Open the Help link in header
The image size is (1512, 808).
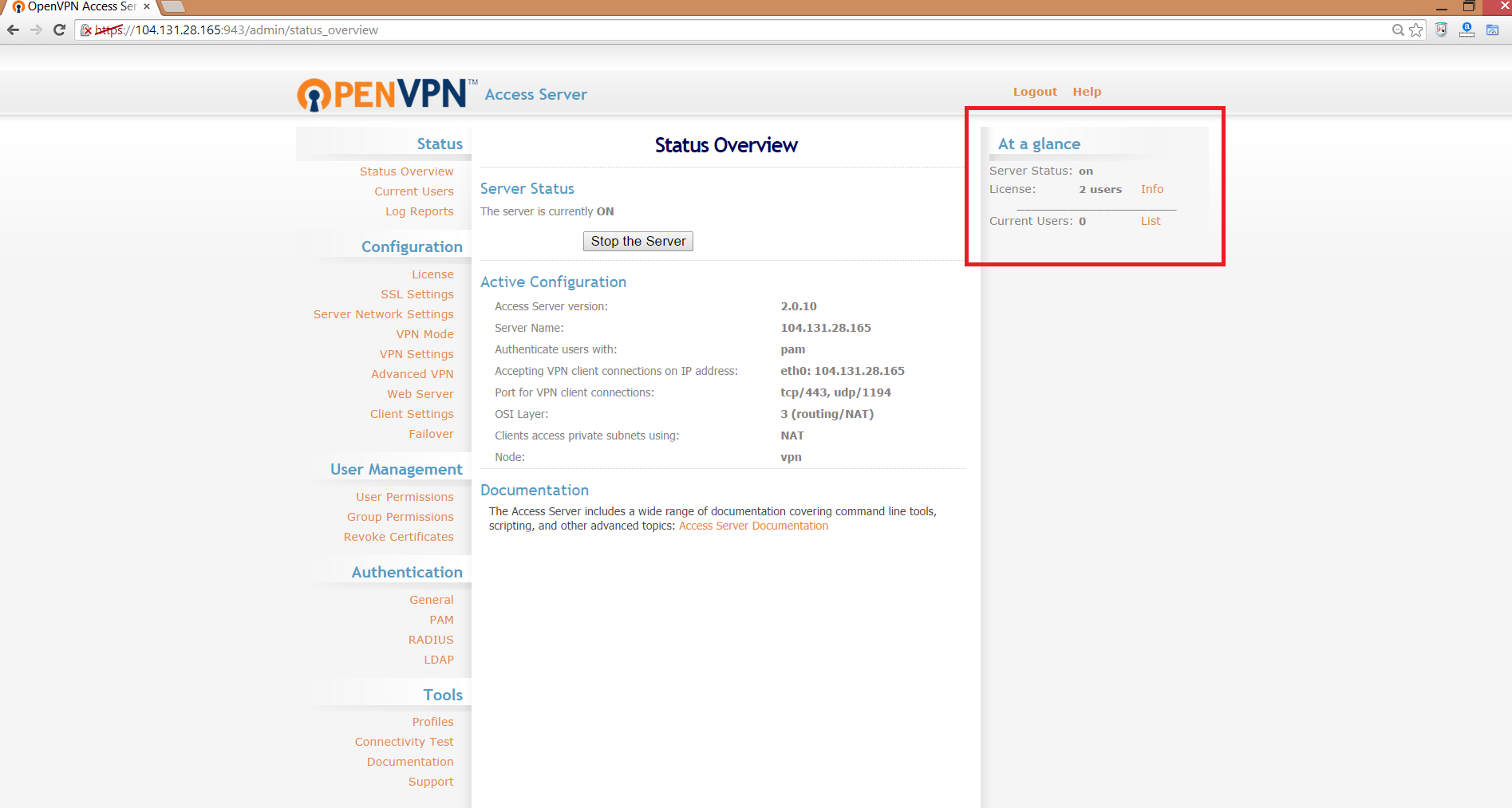[1087, 92]
